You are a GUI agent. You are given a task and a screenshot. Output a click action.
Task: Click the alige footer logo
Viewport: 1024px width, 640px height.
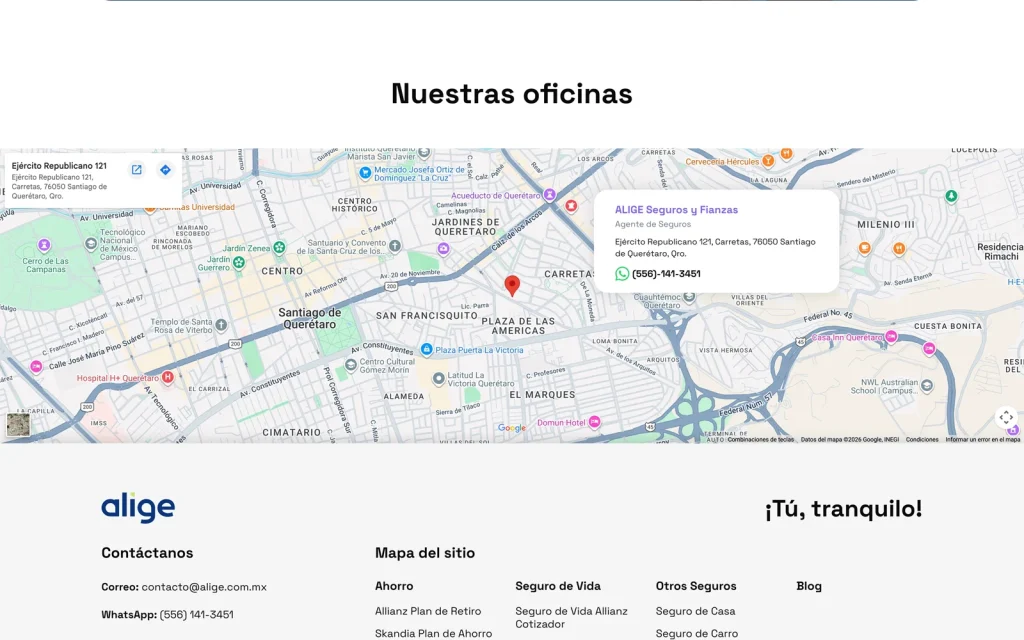click(138, 508)
